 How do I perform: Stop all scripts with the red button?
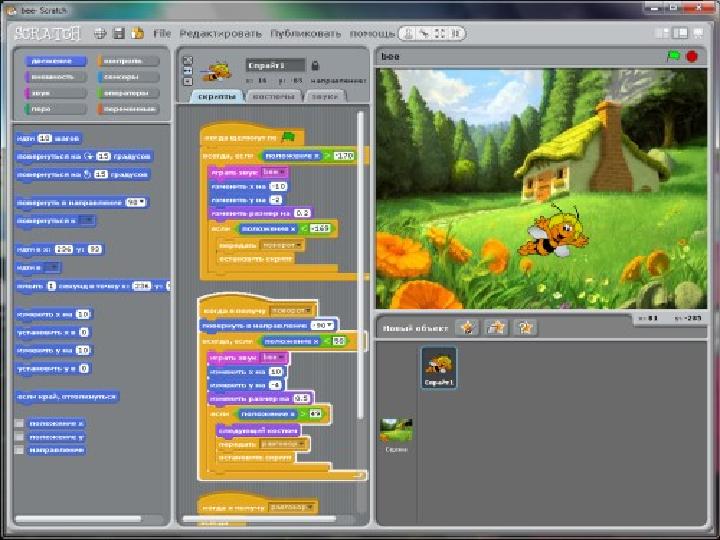coord(692,56)
